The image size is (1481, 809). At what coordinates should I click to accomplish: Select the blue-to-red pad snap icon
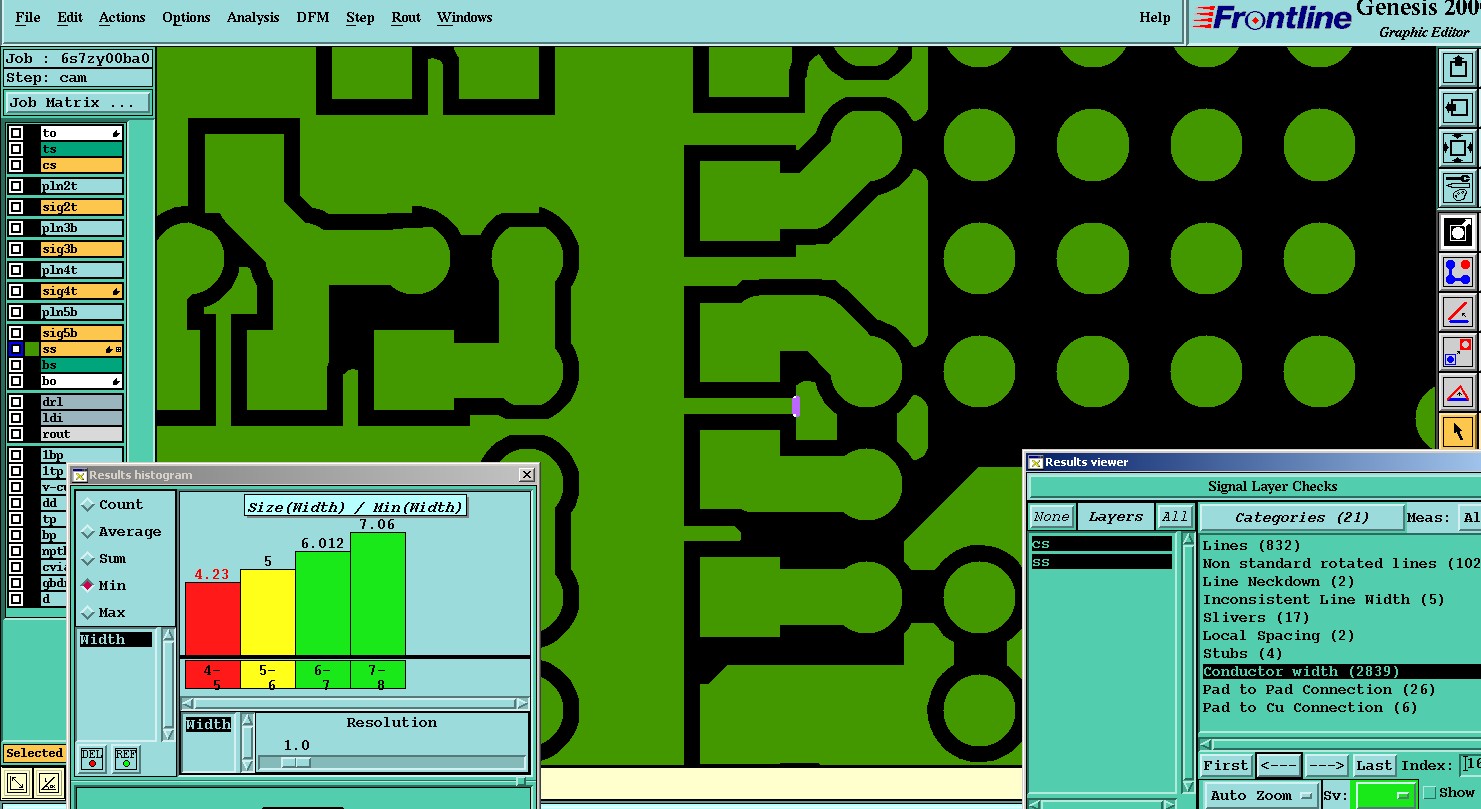click(x=1458, y=352)
